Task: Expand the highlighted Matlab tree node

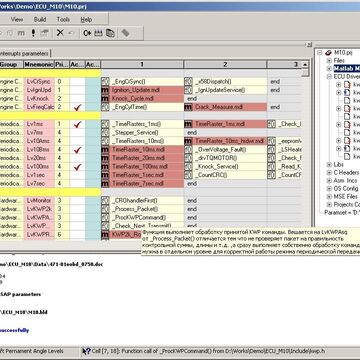Action: [329, 69]
